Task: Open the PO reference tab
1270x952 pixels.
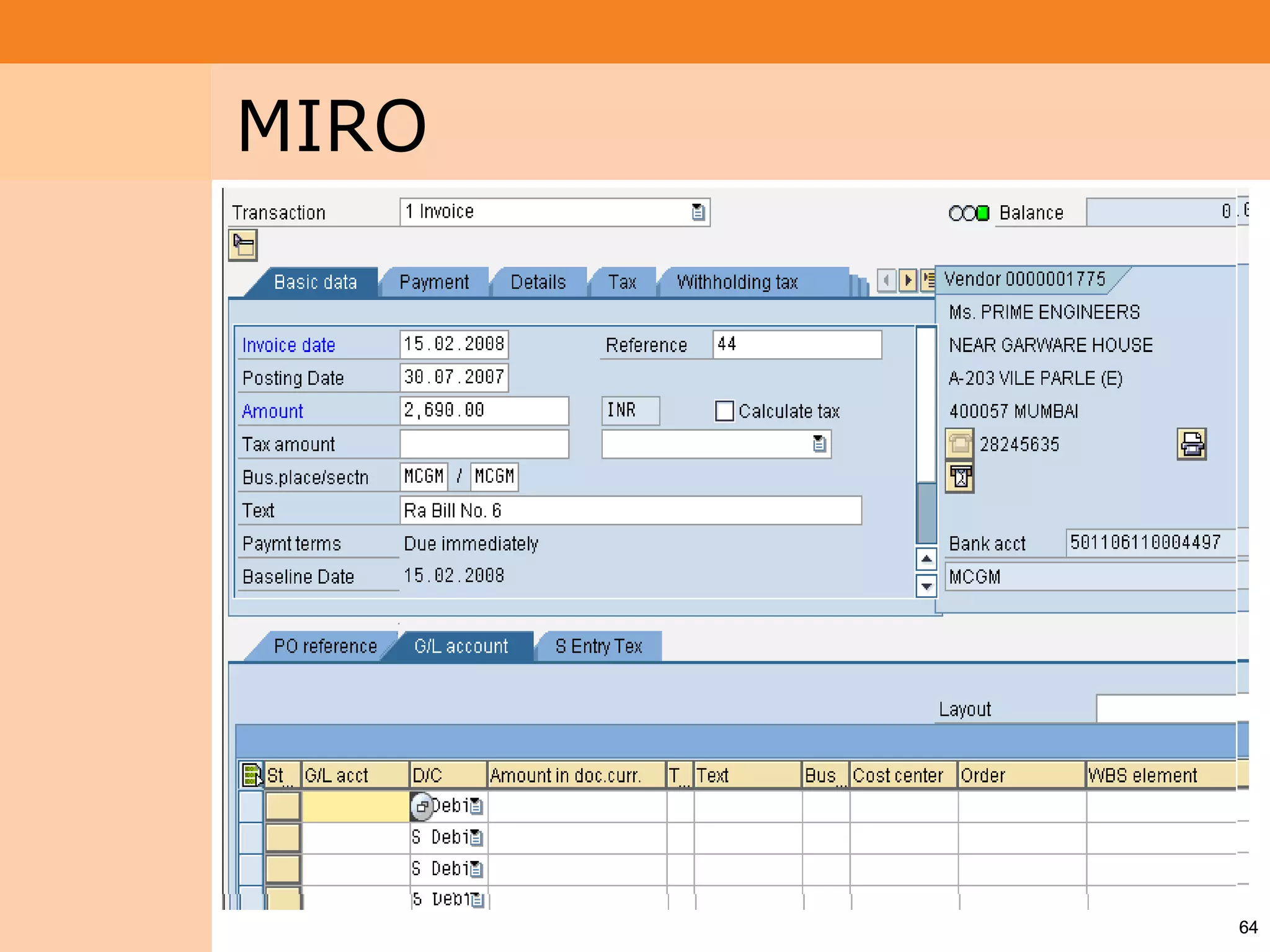Action: tap(325, 646)
